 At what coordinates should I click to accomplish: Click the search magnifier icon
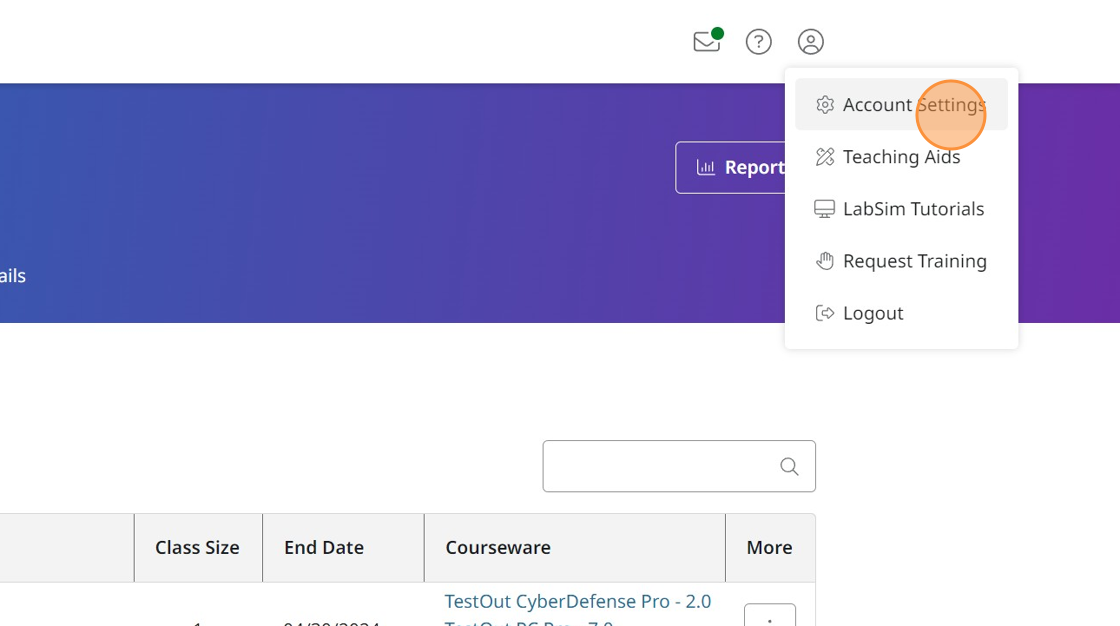(789, 466)
